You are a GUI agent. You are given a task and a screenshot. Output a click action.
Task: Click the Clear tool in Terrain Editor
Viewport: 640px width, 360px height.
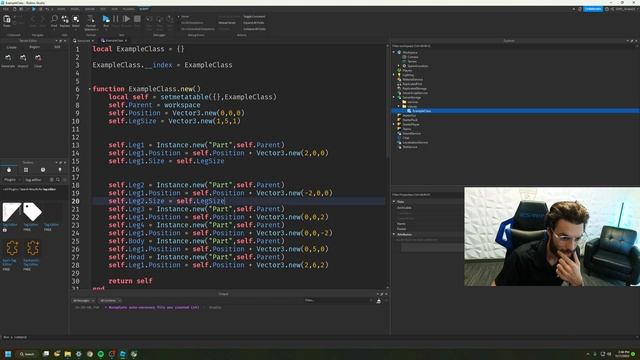pyautogui.click(x=38, y=61)
